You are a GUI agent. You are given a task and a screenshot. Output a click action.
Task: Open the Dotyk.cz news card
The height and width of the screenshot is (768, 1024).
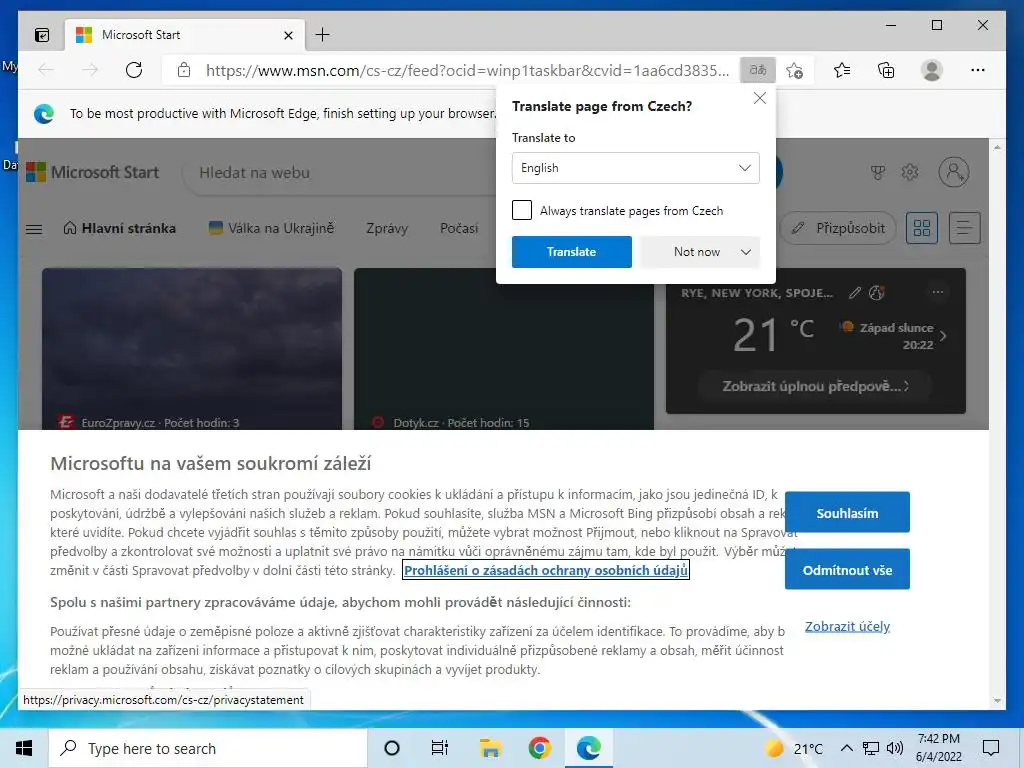point(504,349)
